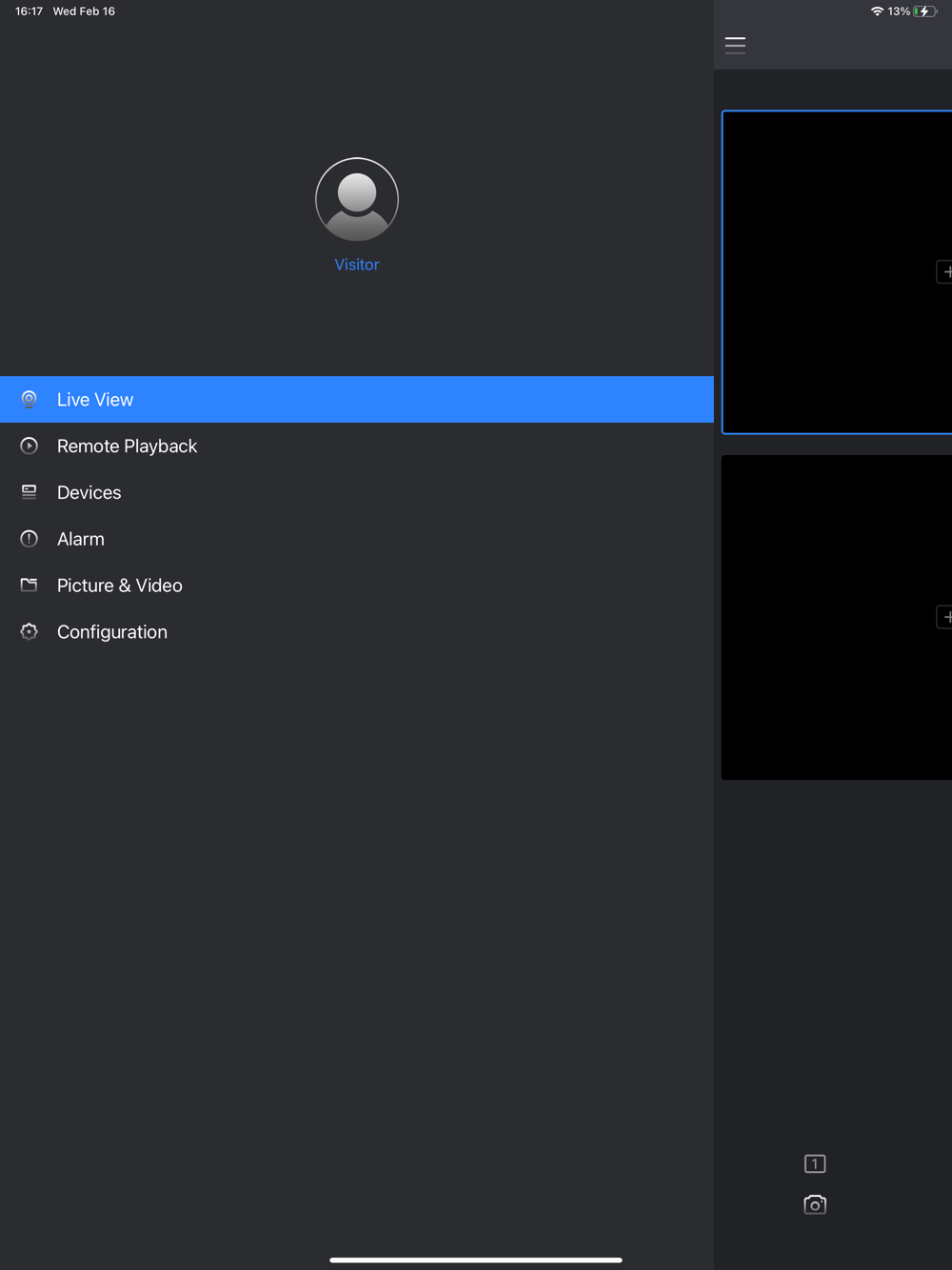Switch to single-window layout icon
The height and width of the screenshot is (1270, 952).
coord(815,1163)
